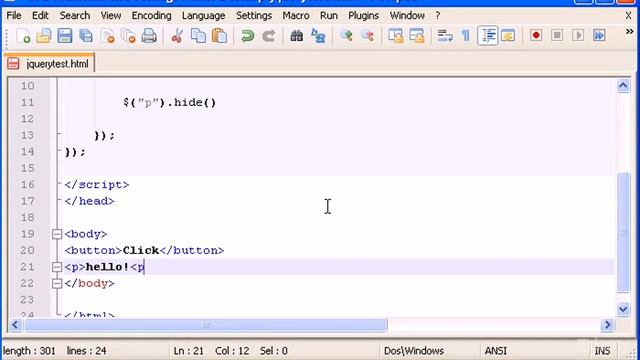Open the Language menu

[203, 16]
